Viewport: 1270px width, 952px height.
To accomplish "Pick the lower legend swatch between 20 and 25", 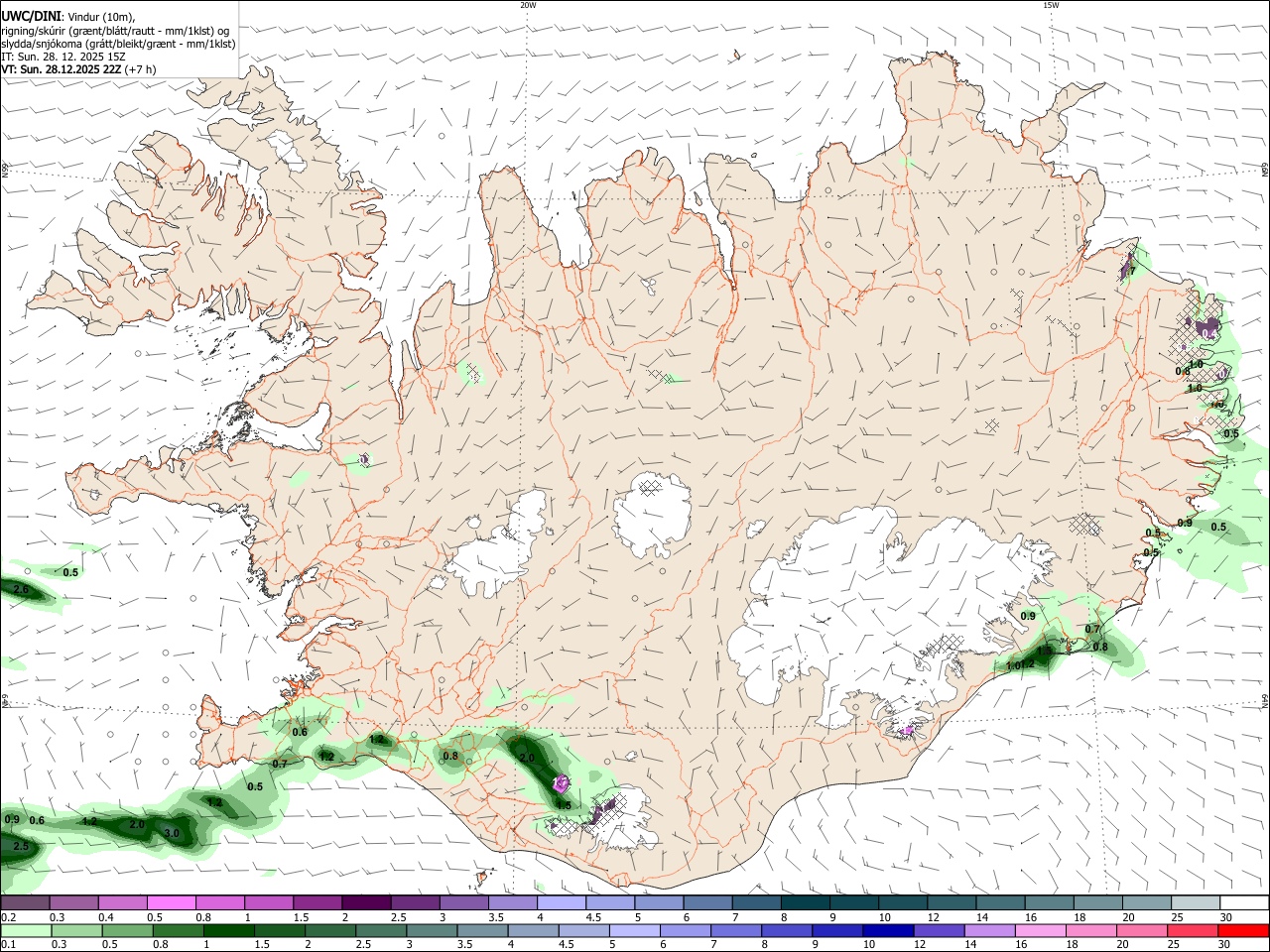I will click(x=1143, y=930).
